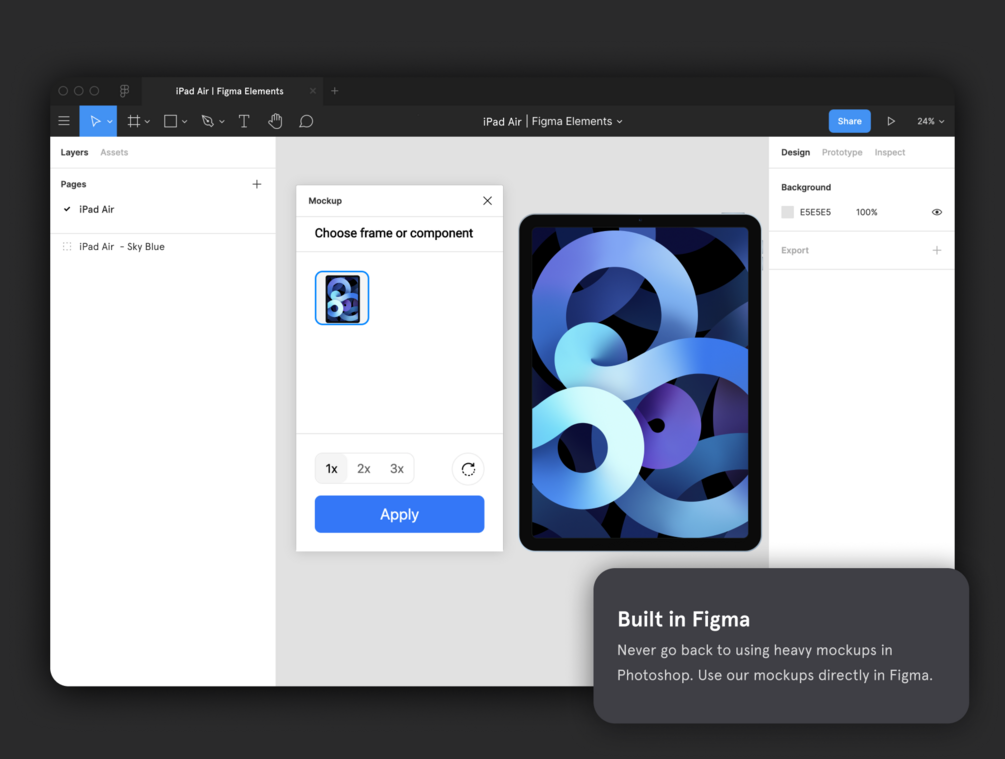
Task: Present prototype with play icon
Action: [891, 121]
